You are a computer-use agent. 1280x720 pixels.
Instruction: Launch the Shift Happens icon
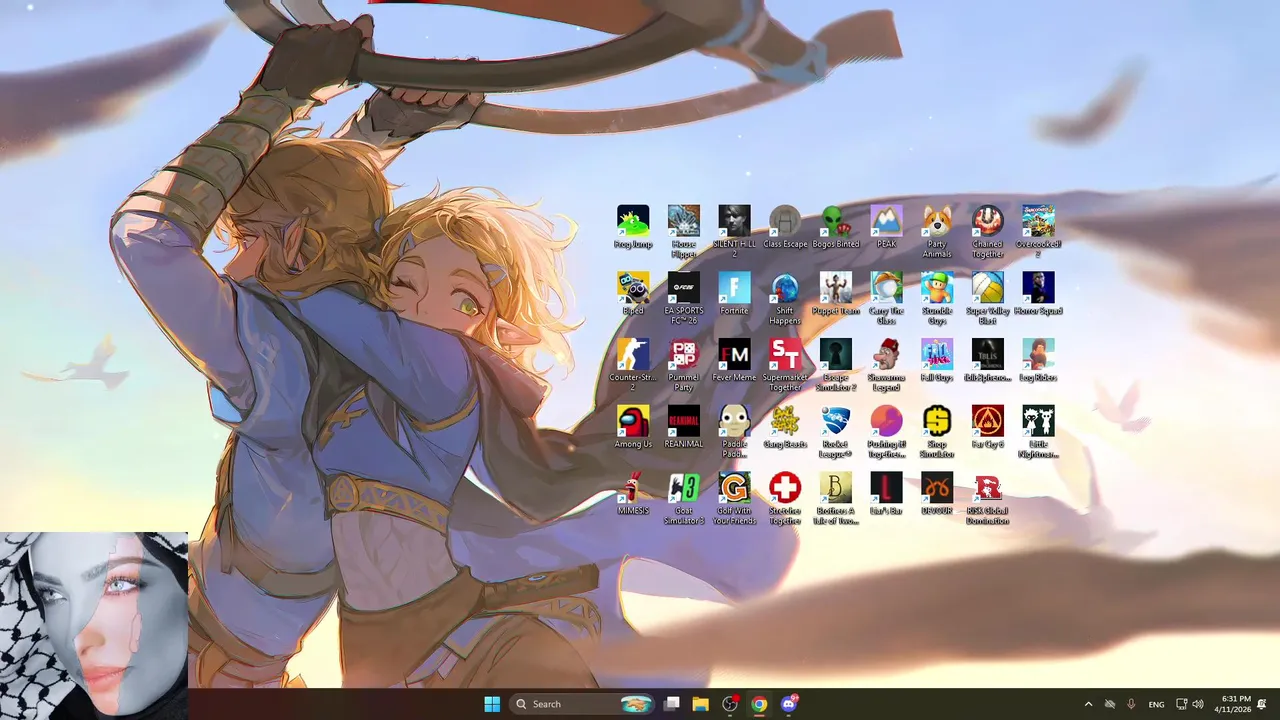pyautogui.click(x=785, y=299)
